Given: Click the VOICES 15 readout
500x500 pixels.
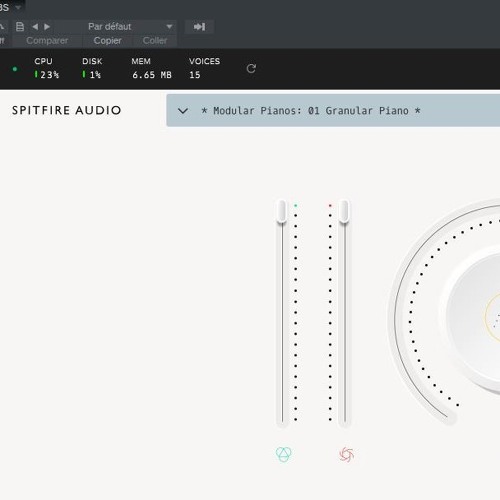Looking at the screenshot, I should coord(204,68).
